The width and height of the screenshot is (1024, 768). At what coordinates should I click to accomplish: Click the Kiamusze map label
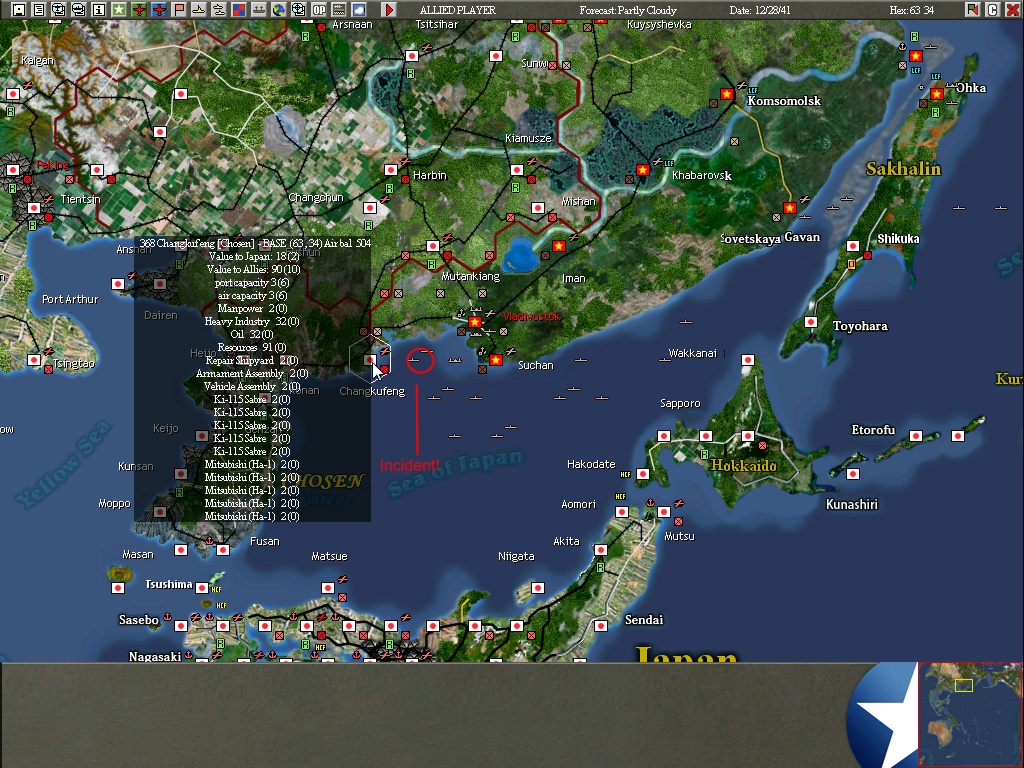click(x=528, y=138)
